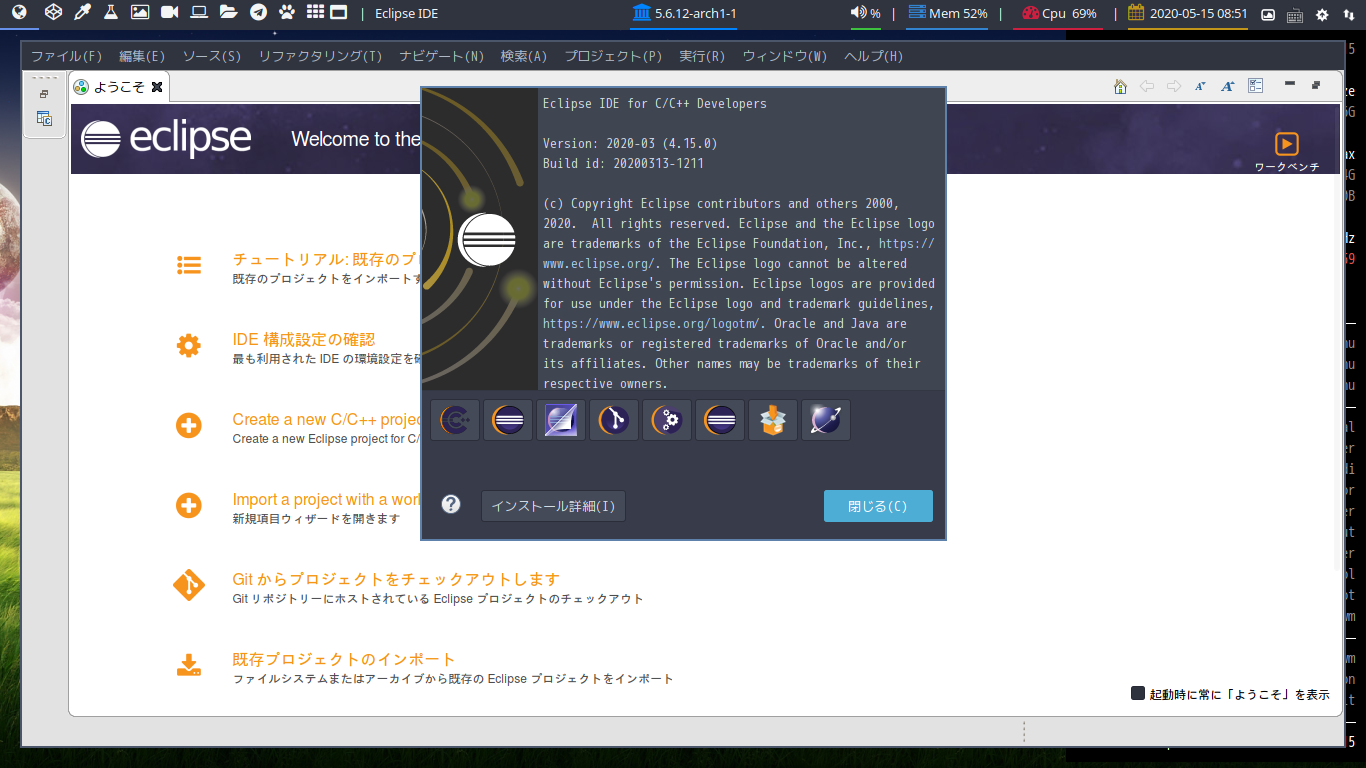
Task: Click the インストール詳細(I) button
Action: 554,506
